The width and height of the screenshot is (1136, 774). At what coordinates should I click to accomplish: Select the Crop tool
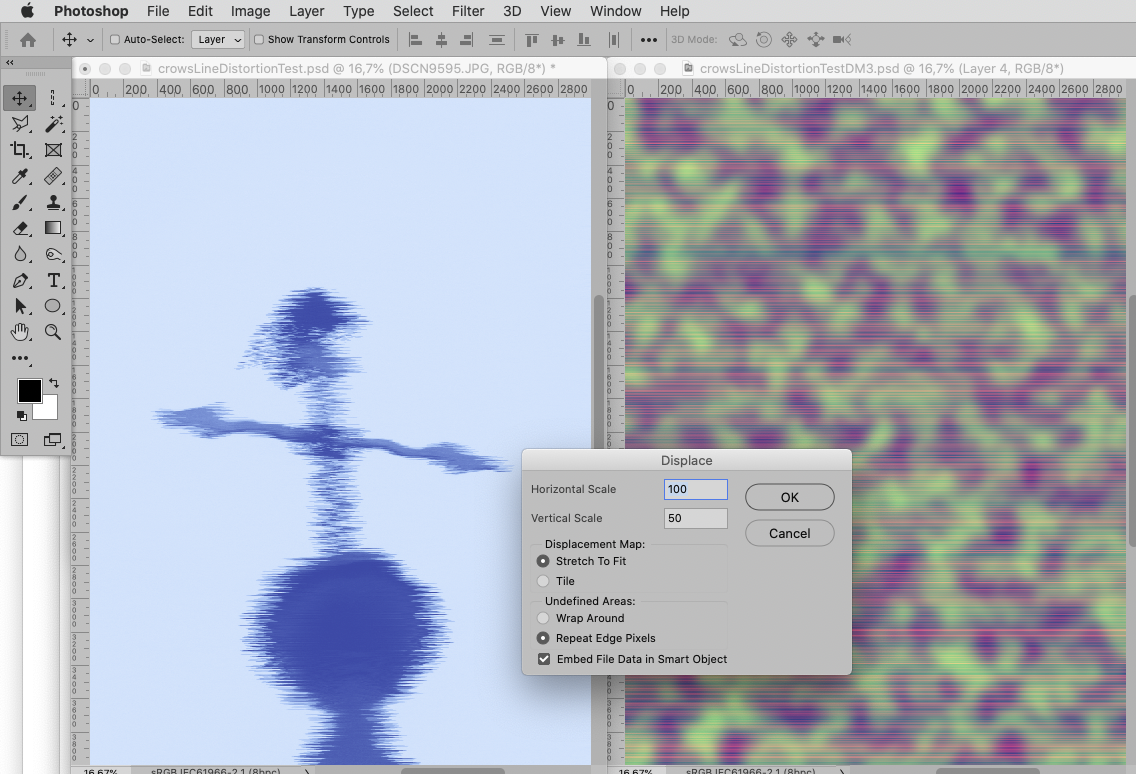(19, 150)
